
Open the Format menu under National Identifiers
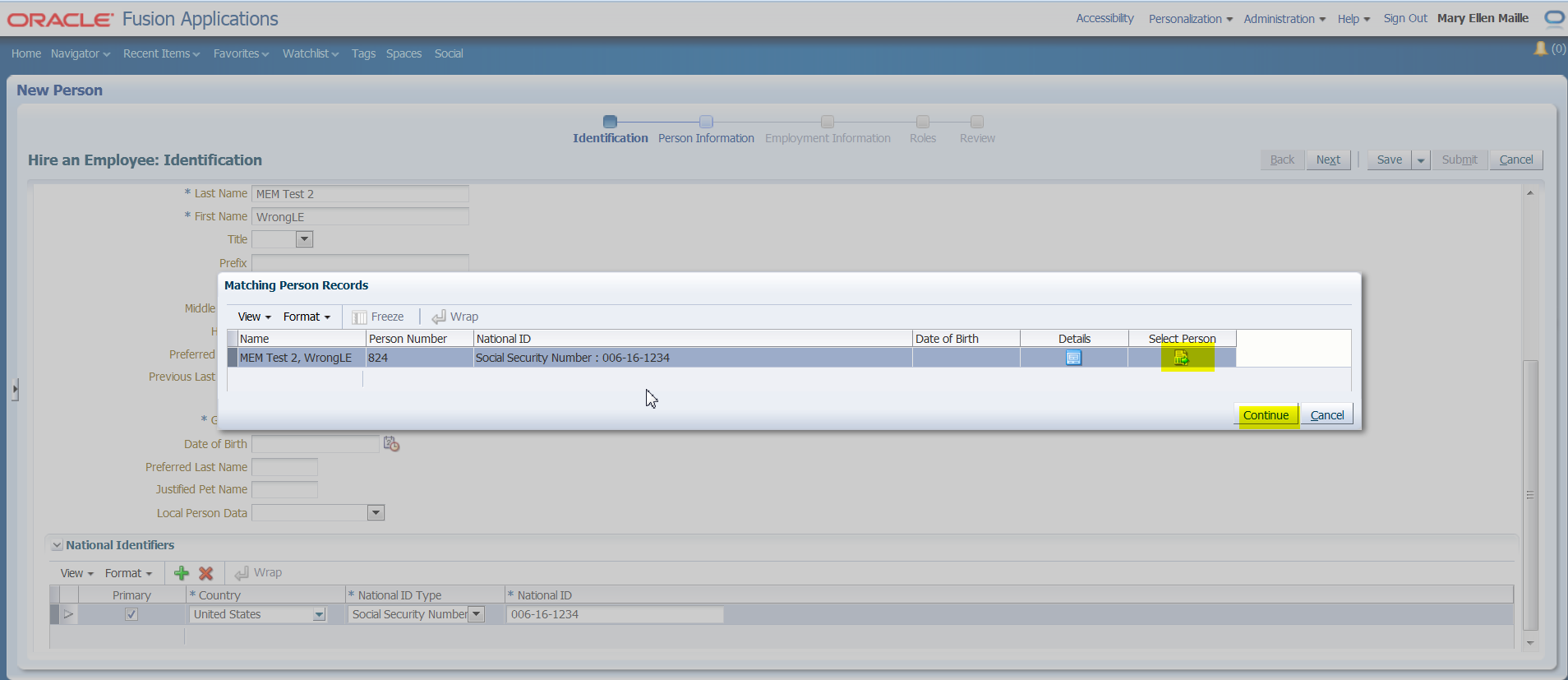[128, 573]
